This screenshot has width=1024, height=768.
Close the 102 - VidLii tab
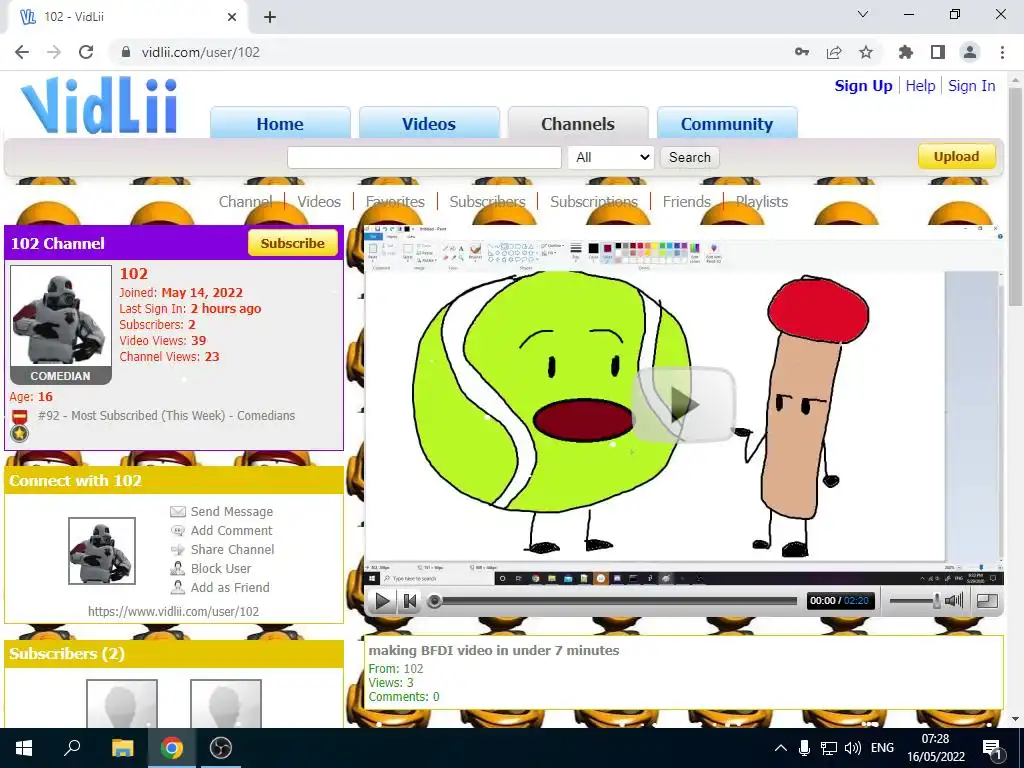[x=232, y=17]
